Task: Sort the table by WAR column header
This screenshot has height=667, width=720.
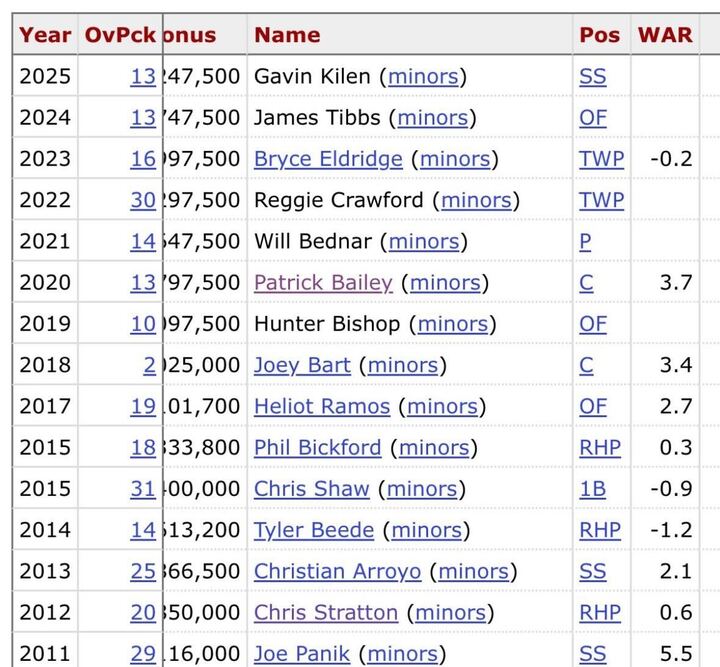Action: click(x=665, y=34)
